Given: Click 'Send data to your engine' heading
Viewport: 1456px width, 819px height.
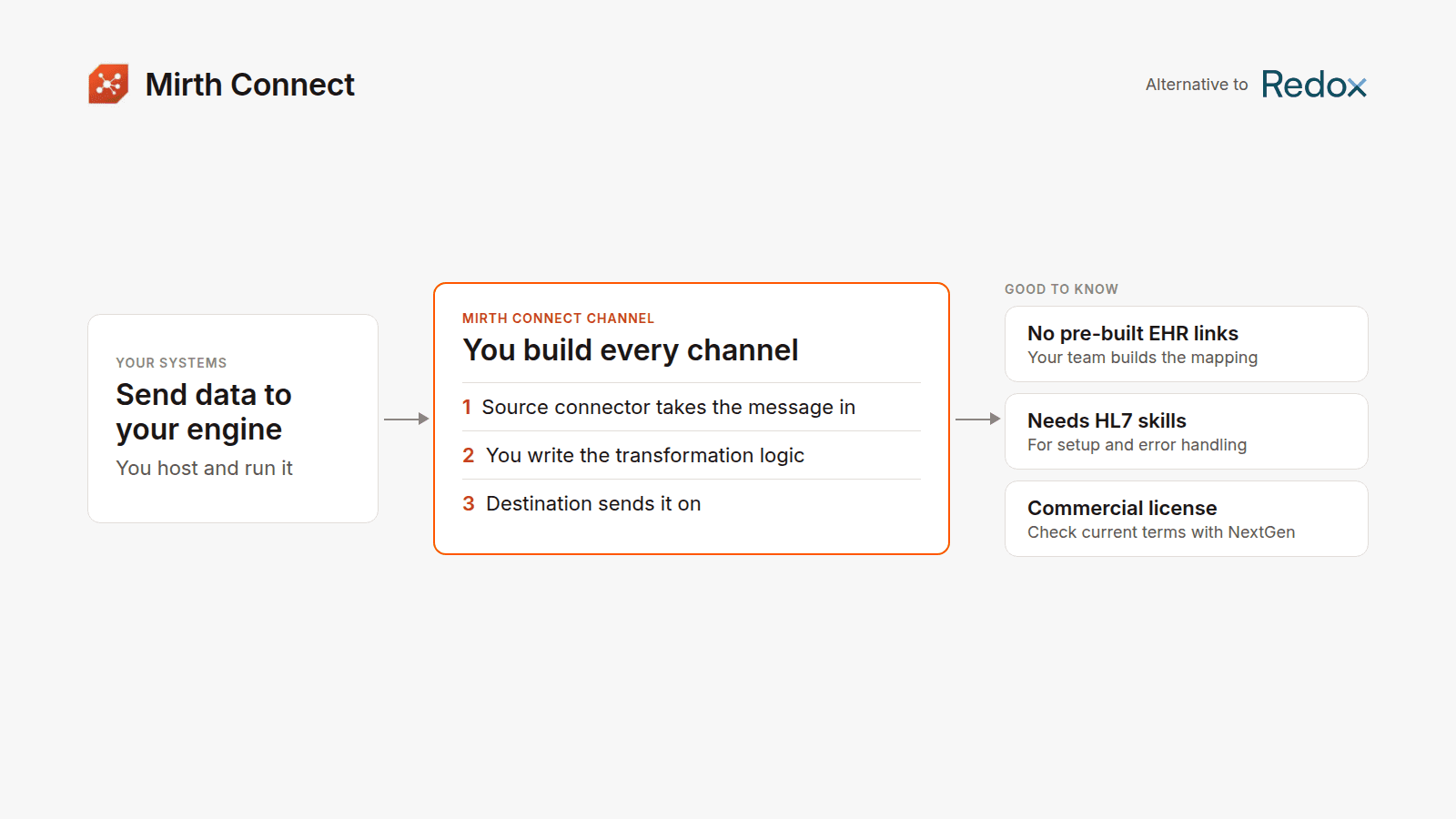Looking at the screenshot, I should [204, 412].
